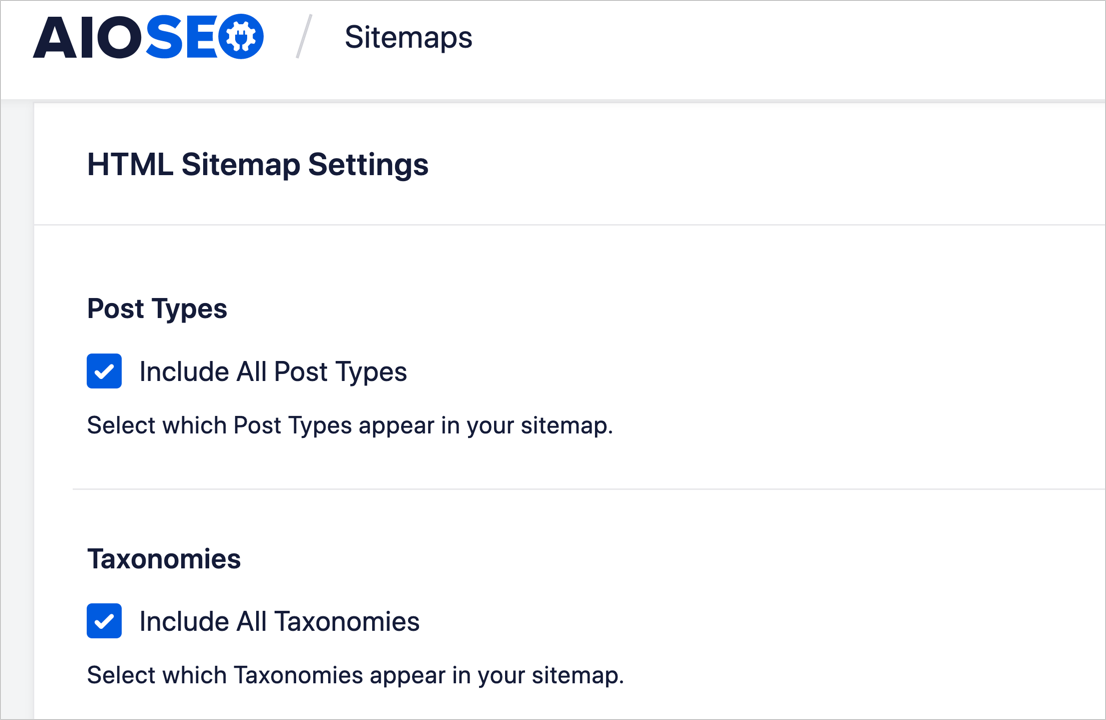Screen dimensions: 1106x720
Task: Click empty header area right of Sitemaps
Action: [789, 49]
